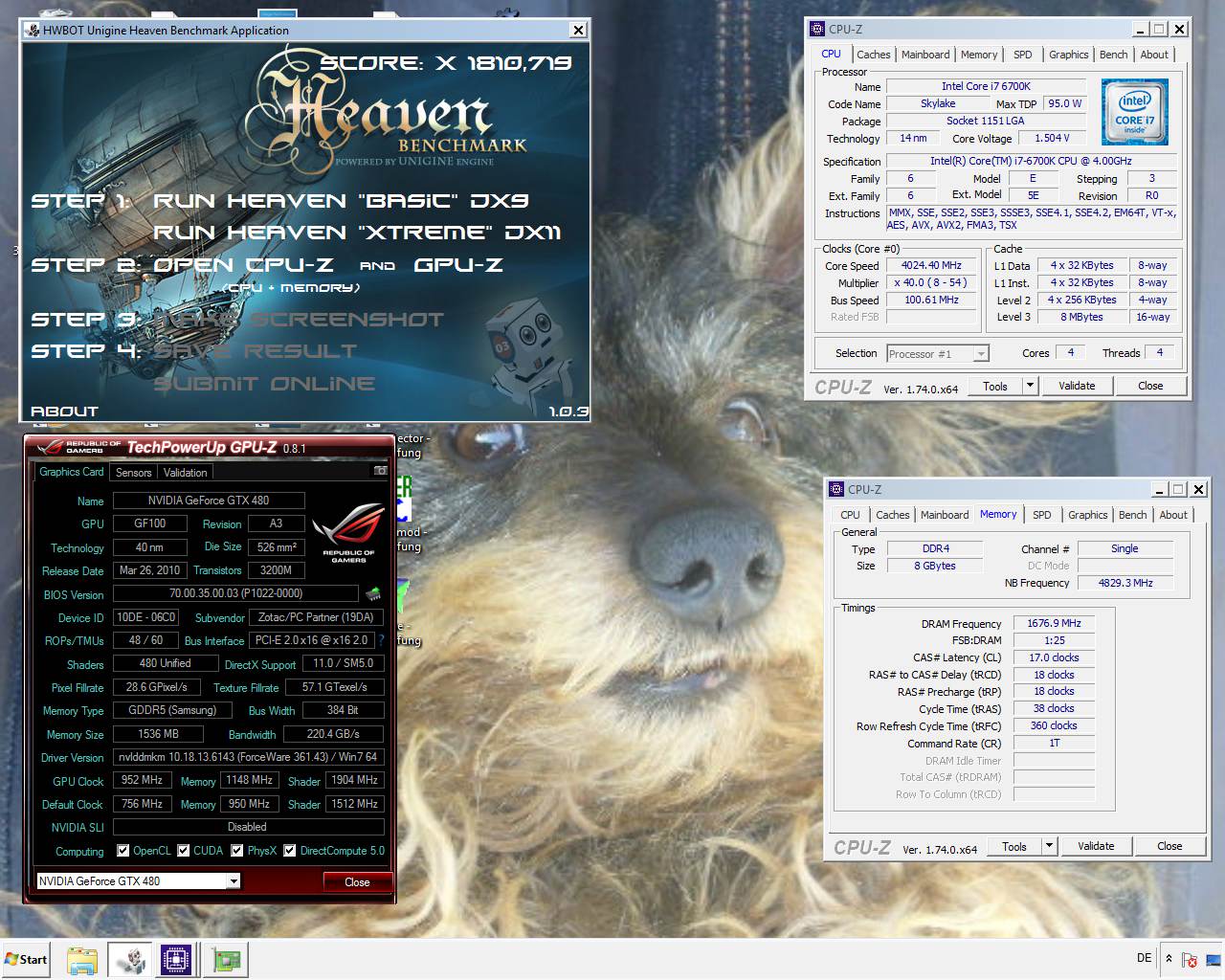Screen dimensions: 1225x980
Task: Open SPD tab in lower CPU-Z window
Action: [1042, 515]
